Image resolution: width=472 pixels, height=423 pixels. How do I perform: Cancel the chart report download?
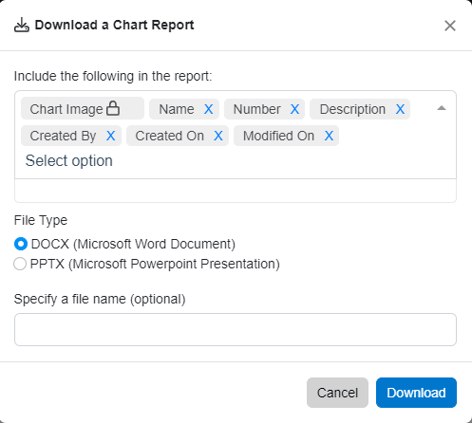click(x=337, y=393)
